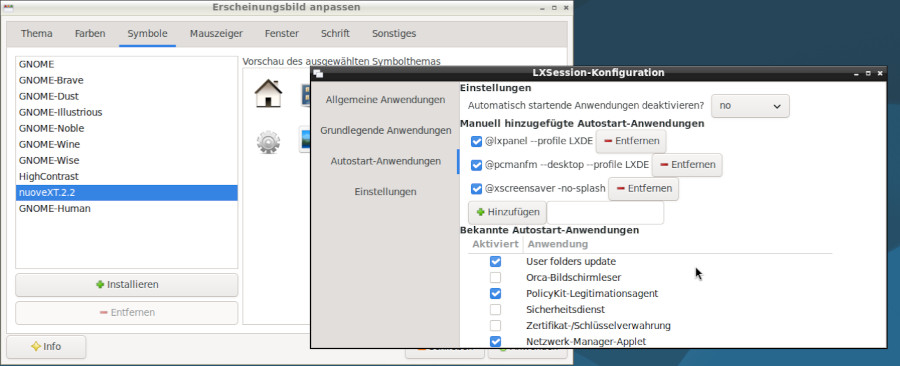Click the User folders update row text

pos(571,262)
